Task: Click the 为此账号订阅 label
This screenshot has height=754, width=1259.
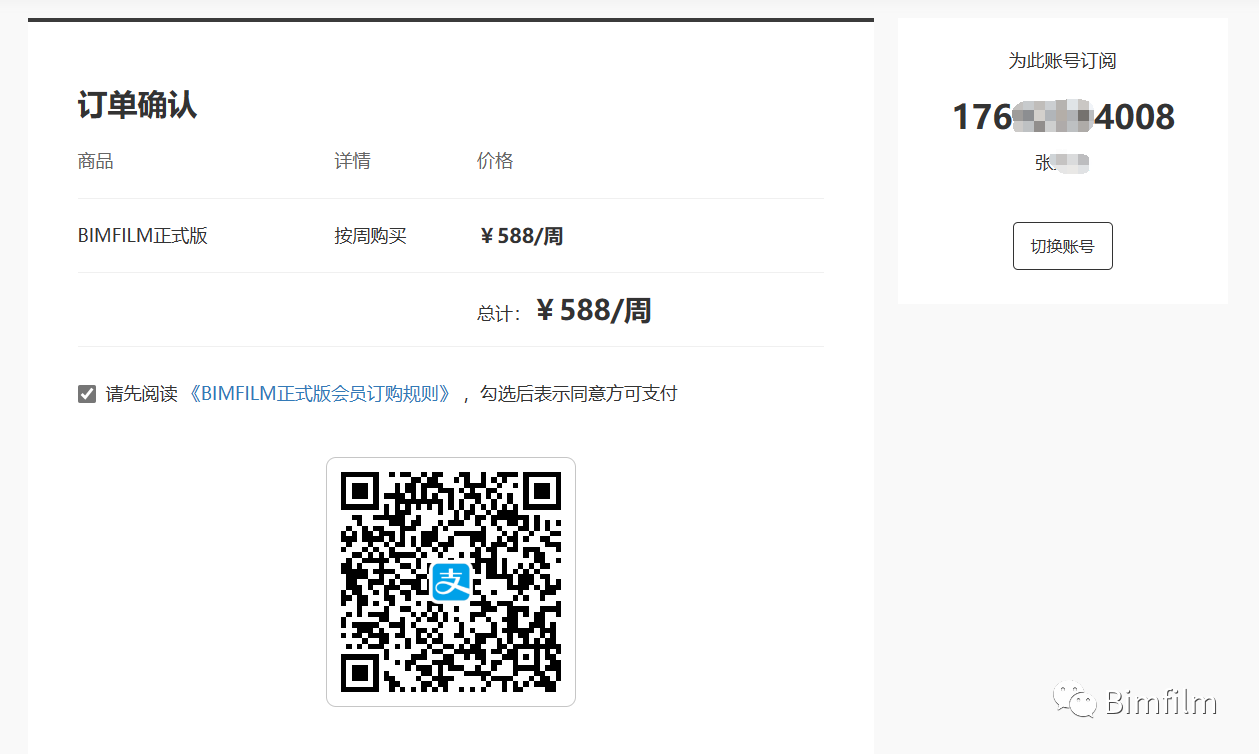Action: tap(1062, 61)
